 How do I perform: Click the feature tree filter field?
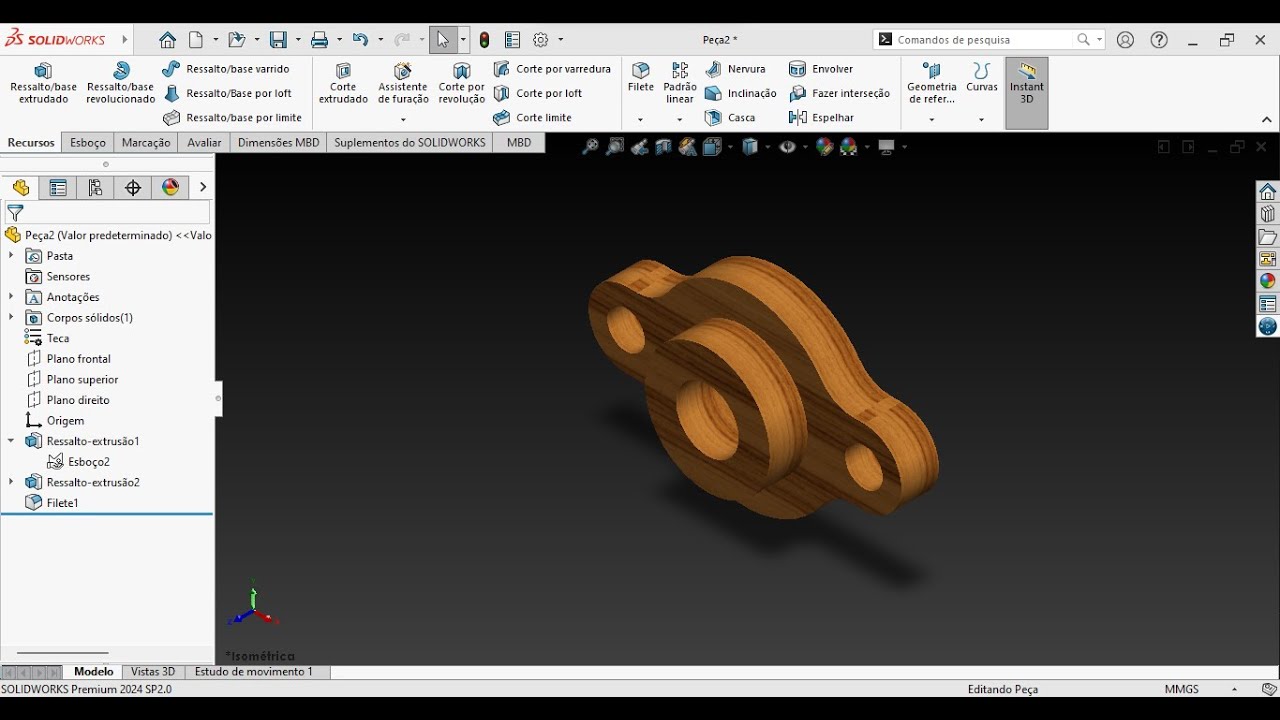coord(107,213)
